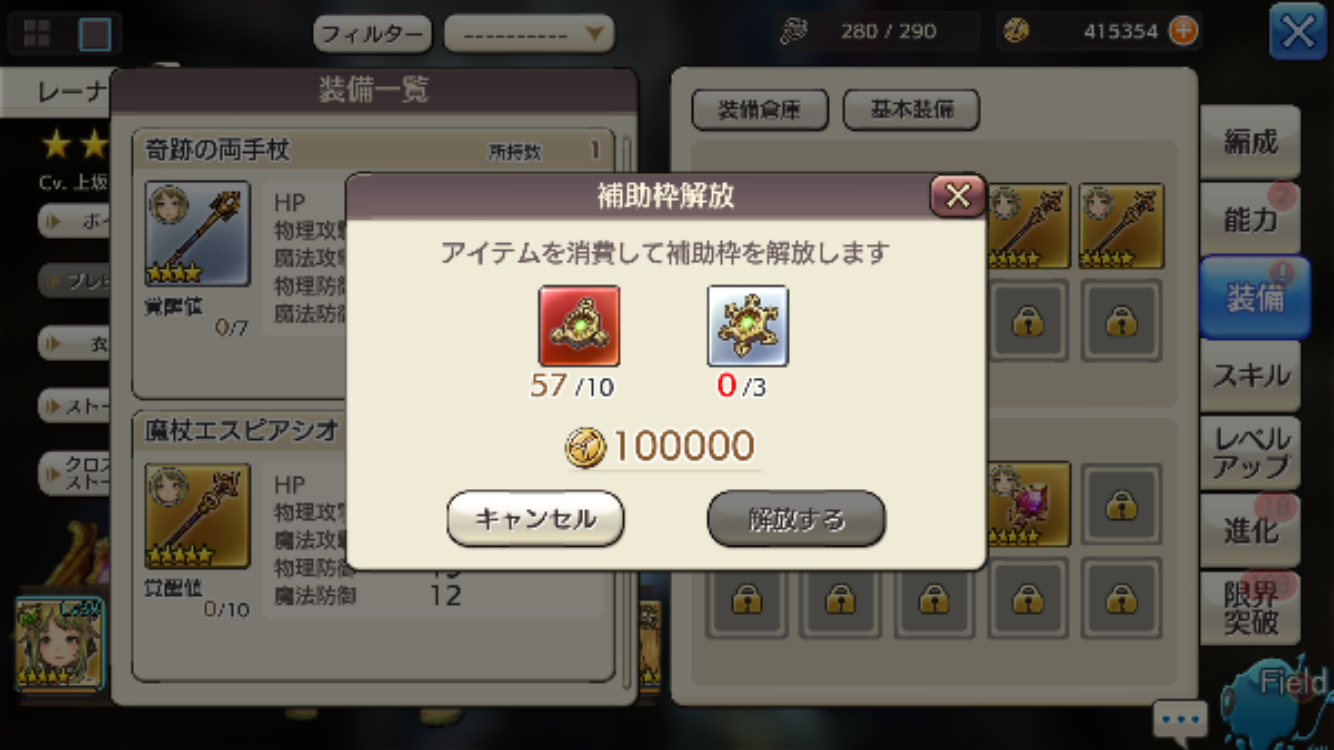
Task: Open chat via speech bubble icon
Action: pyautogui.click(x=1180, y=719)
